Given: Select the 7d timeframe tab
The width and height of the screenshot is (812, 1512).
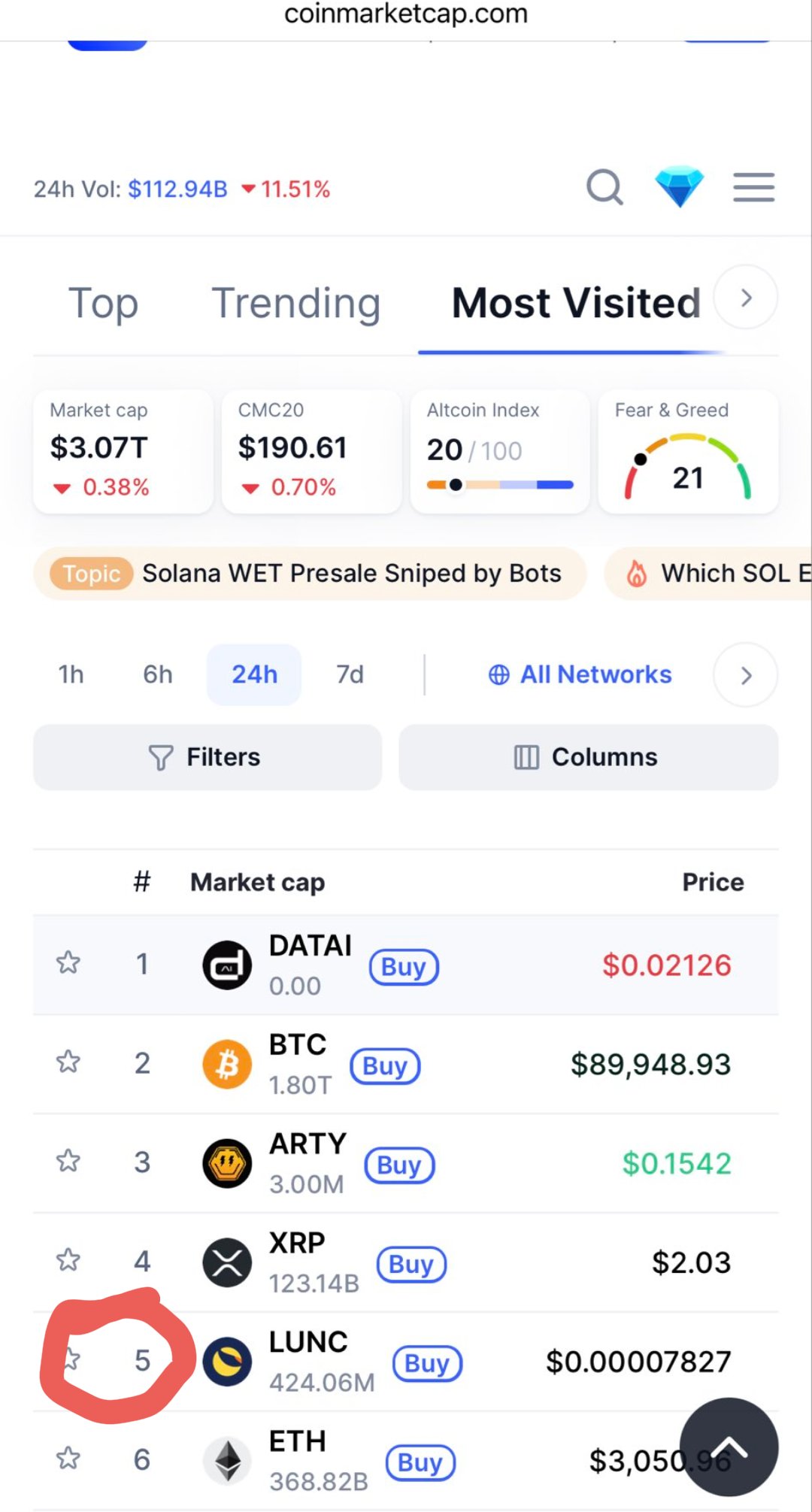Looking at the screenshot, I should pos(350,674).
